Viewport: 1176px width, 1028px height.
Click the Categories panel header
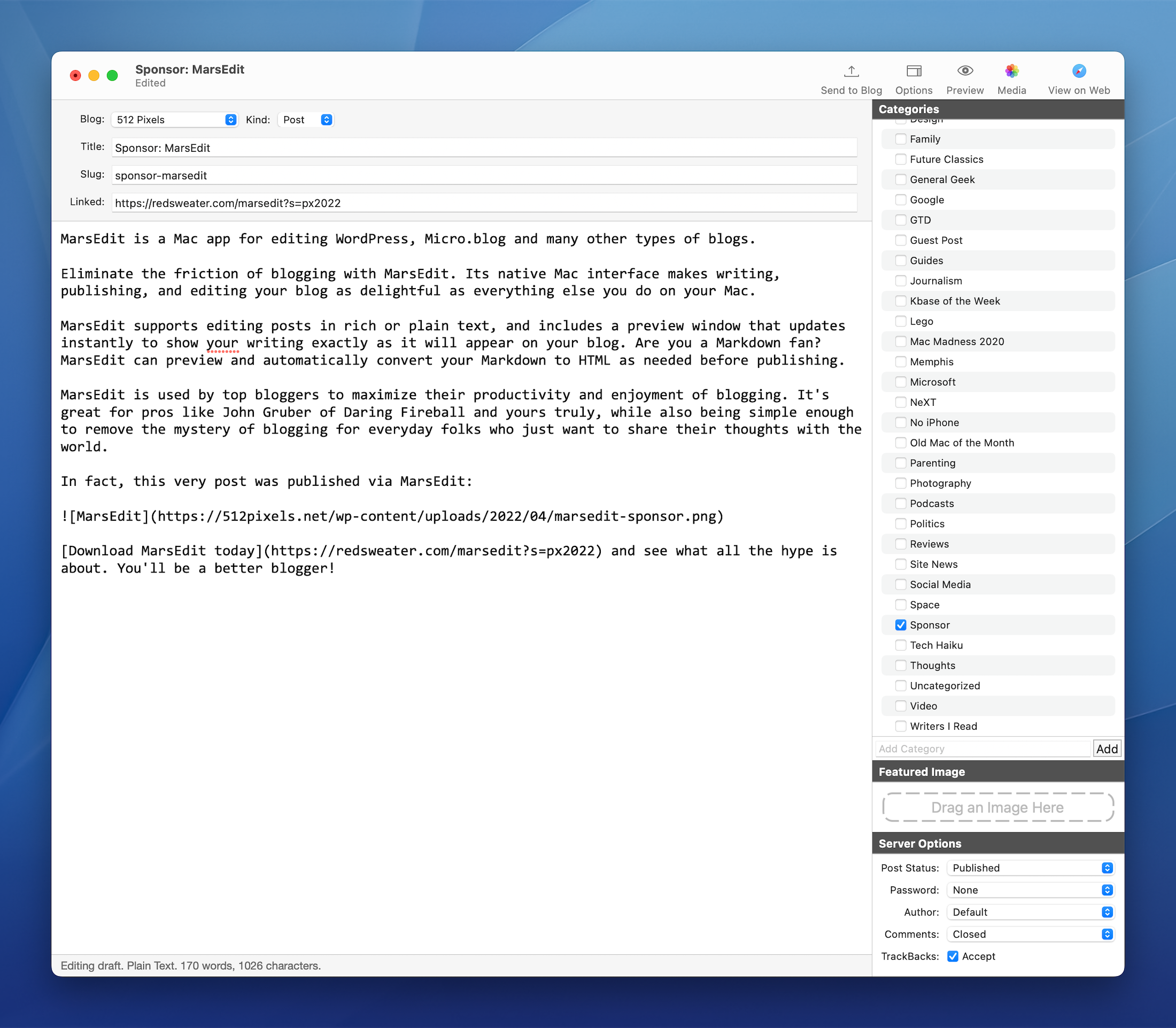pos(998,109)
